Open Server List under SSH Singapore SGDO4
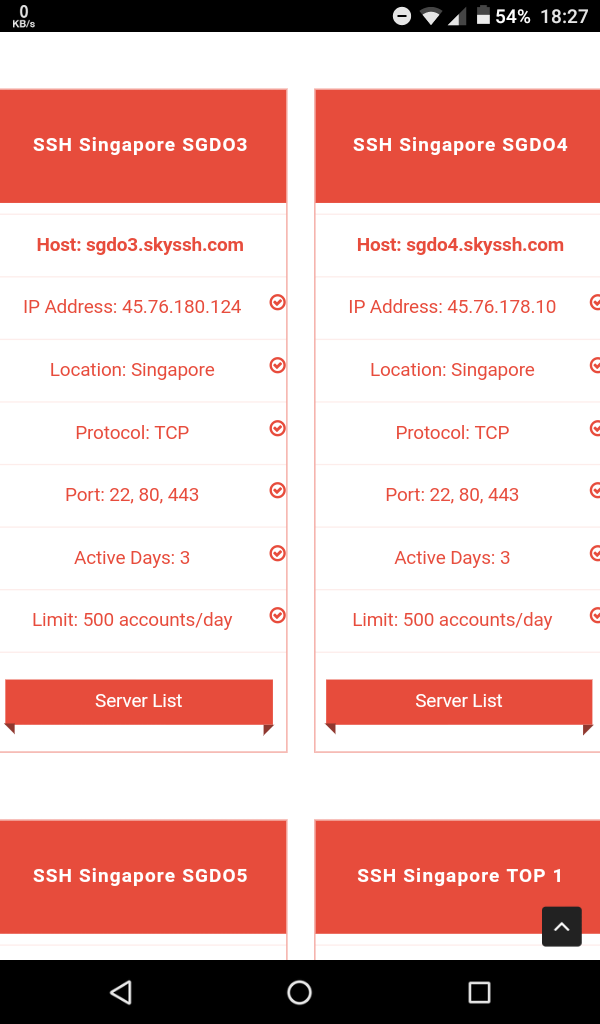 (459, 701)
